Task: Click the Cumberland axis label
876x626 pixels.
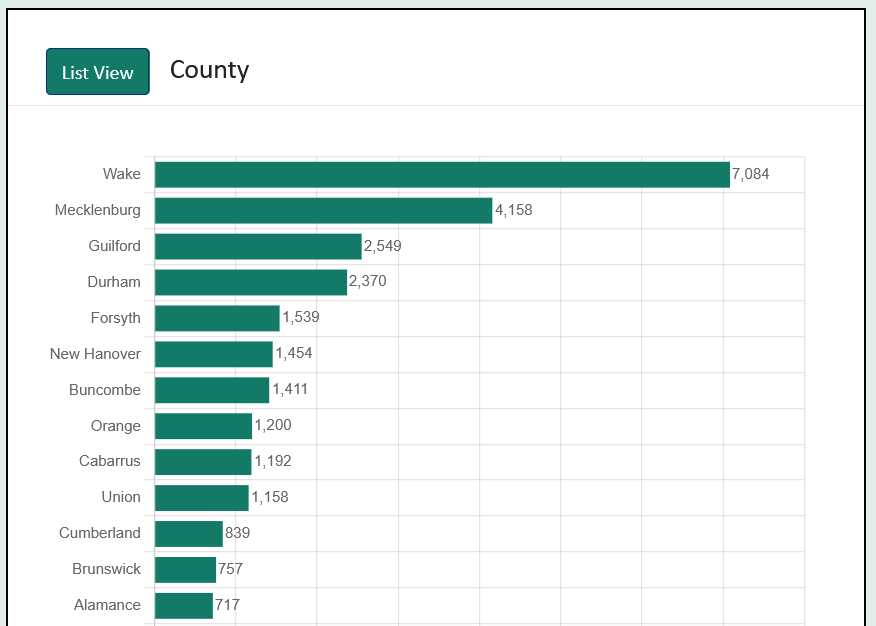Action: tap(100, 533)
